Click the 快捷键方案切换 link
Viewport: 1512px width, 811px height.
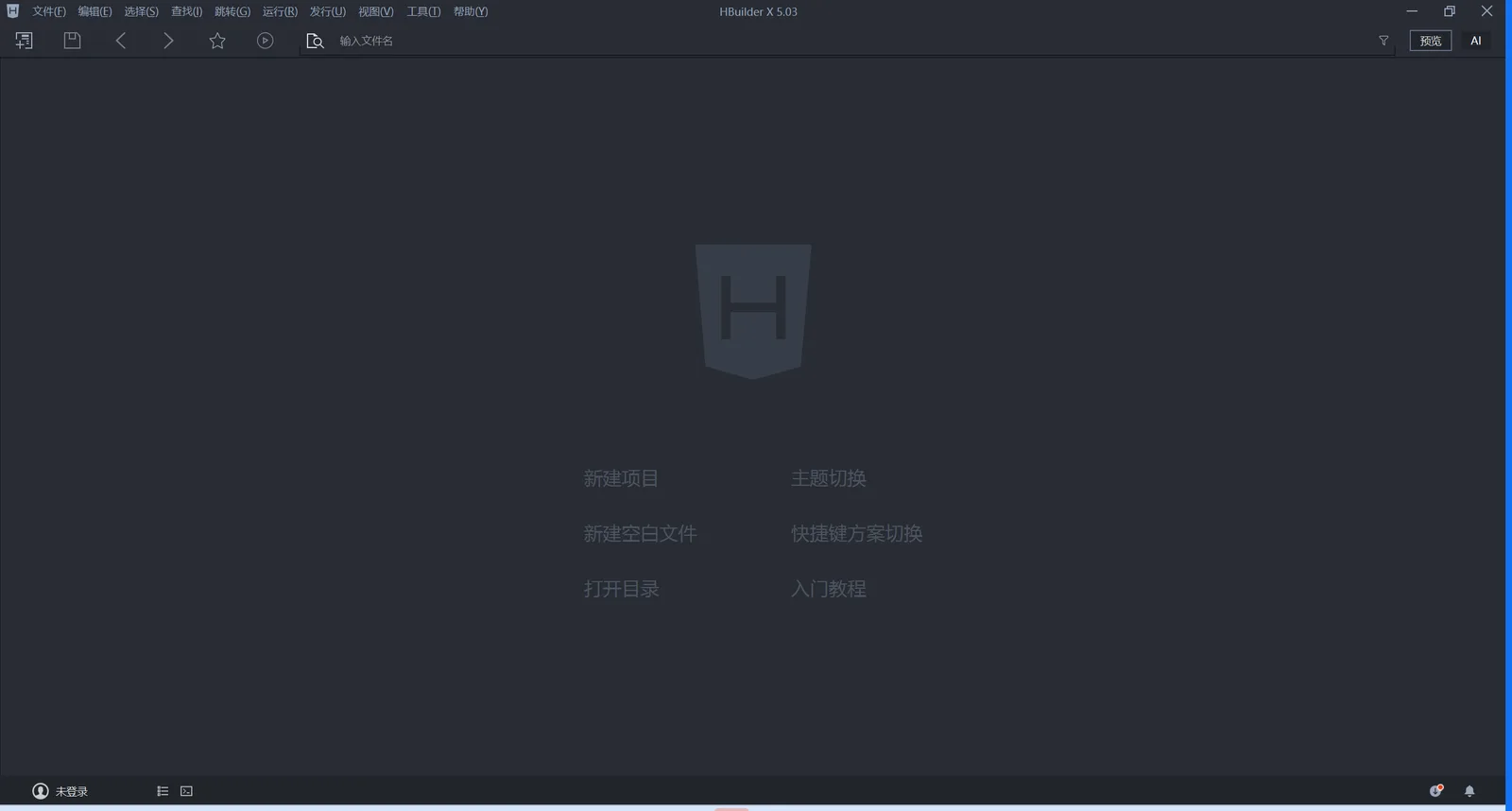click(857, 534)
